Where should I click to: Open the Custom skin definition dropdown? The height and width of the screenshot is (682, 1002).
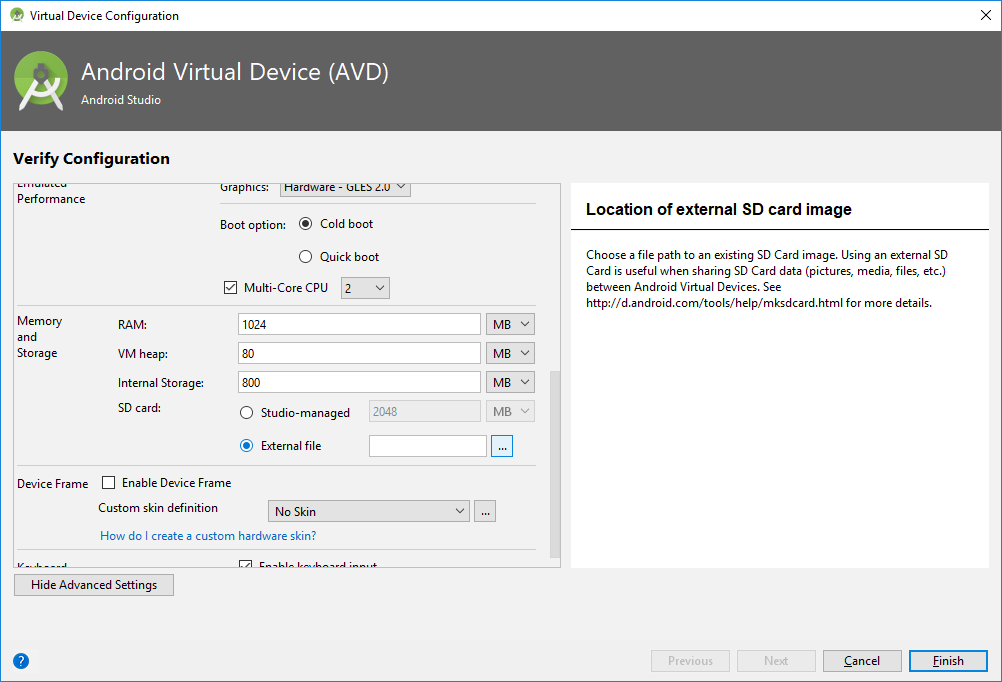tap(368, 511)
